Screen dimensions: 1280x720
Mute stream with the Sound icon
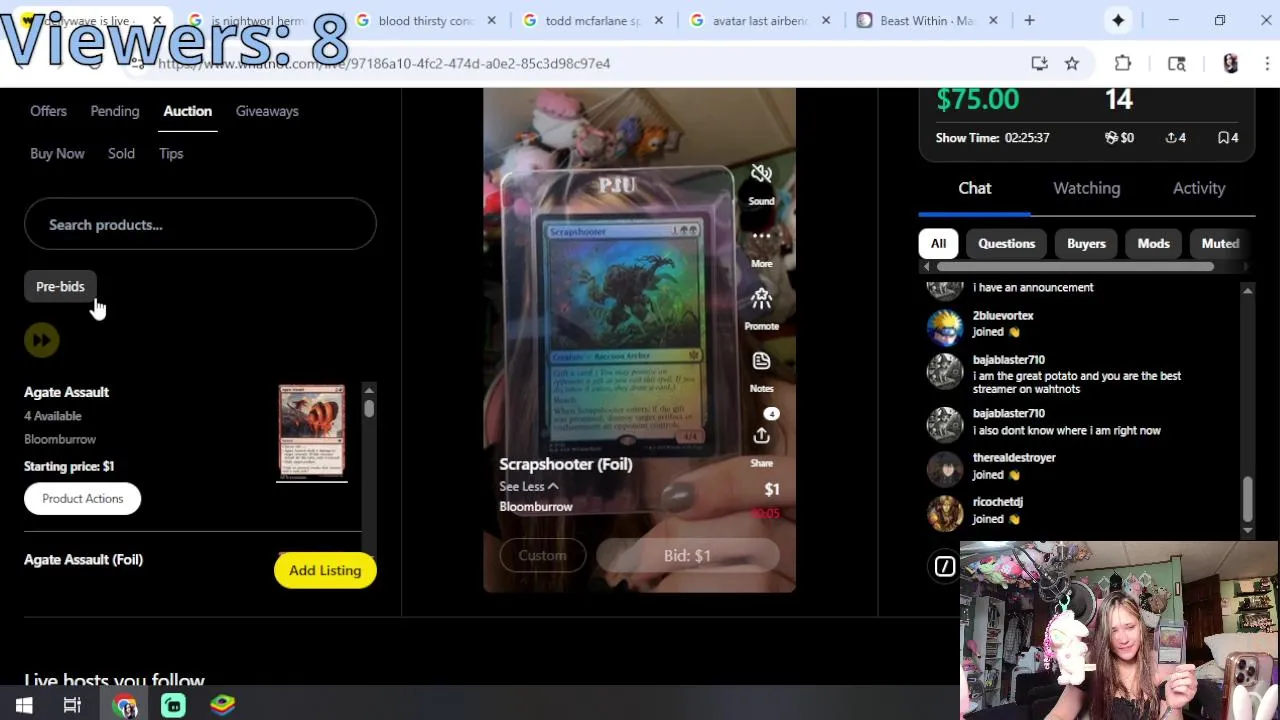point(761,174)
